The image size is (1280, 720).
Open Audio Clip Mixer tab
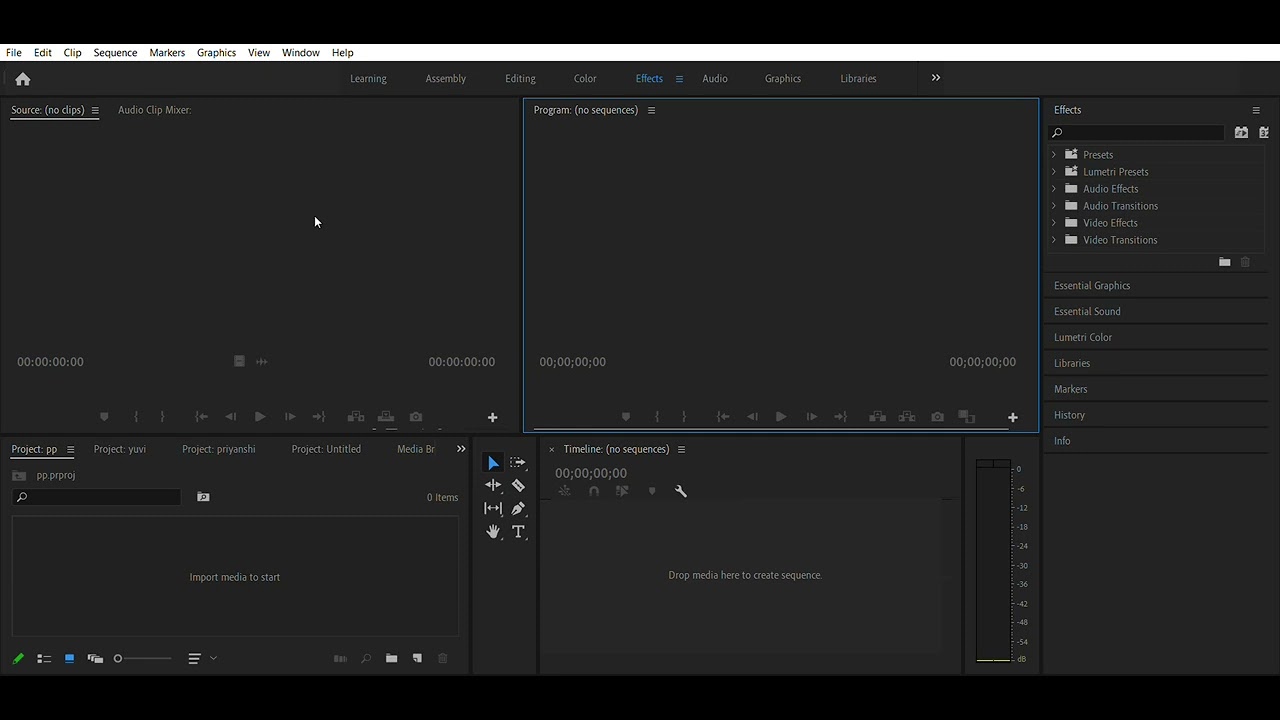pyautogui.click(x=155, y=110)
